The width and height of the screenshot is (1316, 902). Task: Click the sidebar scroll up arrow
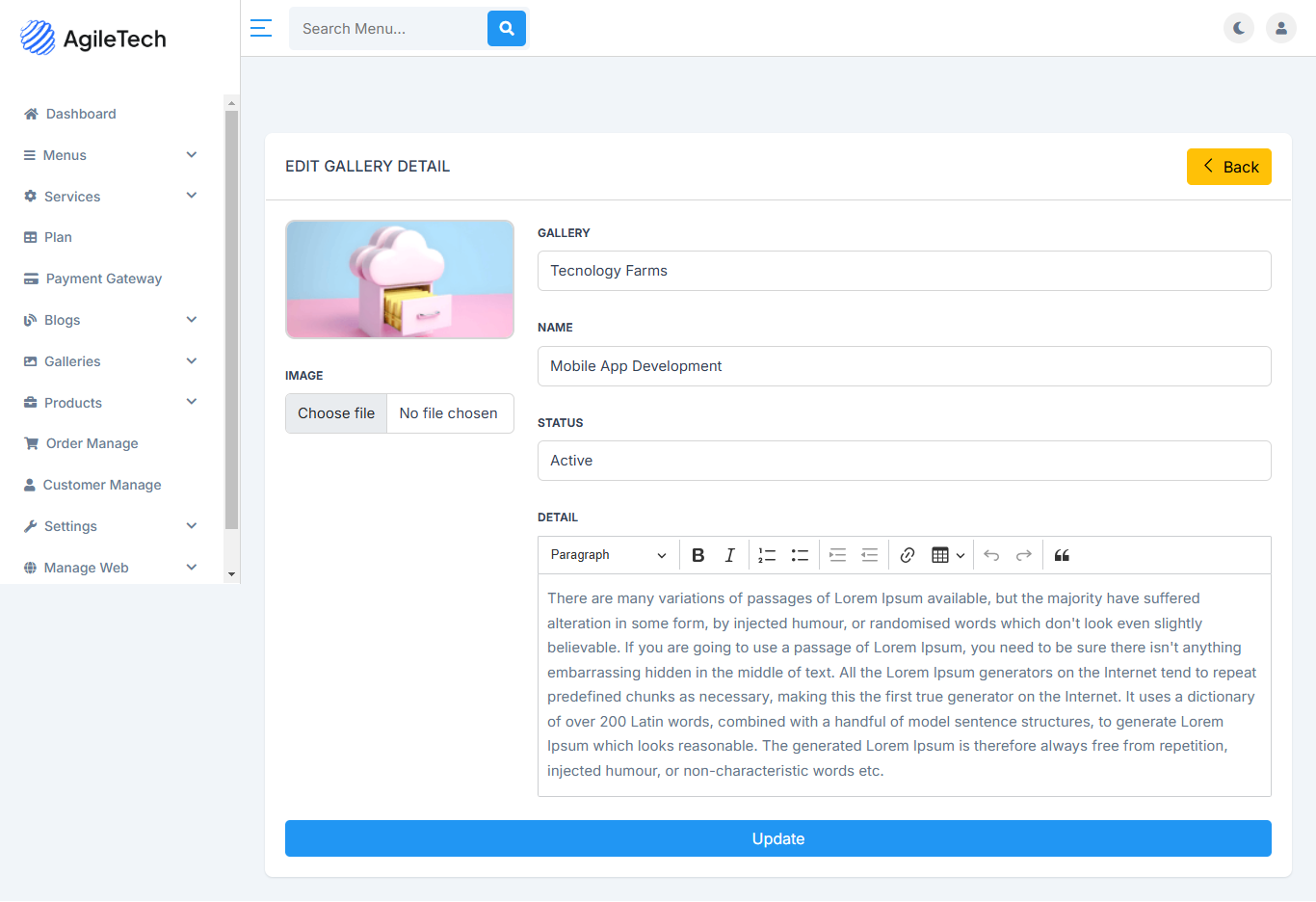pos(231,102)
